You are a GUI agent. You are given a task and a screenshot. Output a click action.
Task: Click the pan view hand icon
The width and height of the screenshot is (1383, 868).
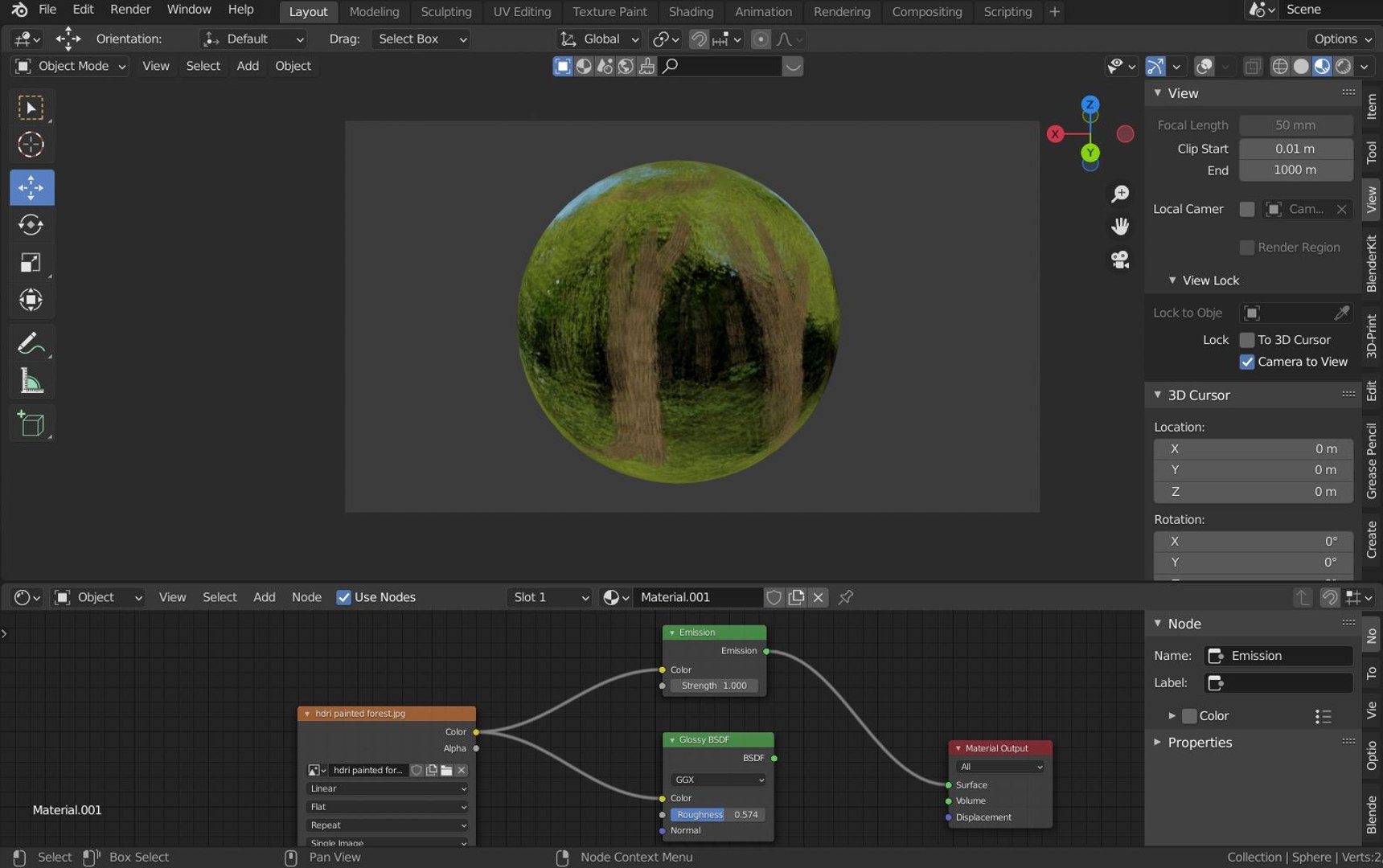point(1119,227)
